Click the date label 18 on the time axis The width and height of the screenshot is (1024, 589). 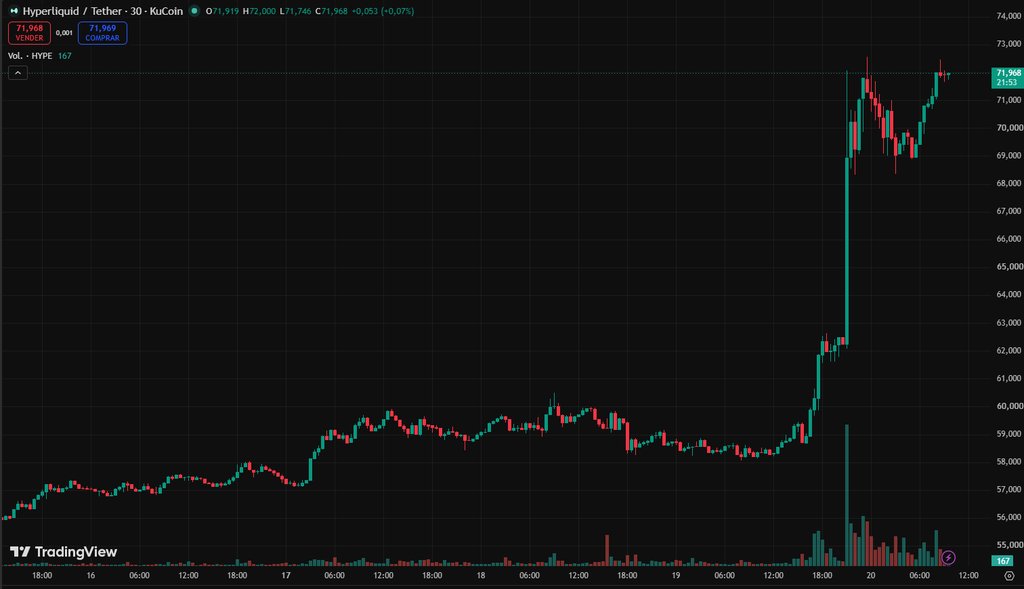481,575
